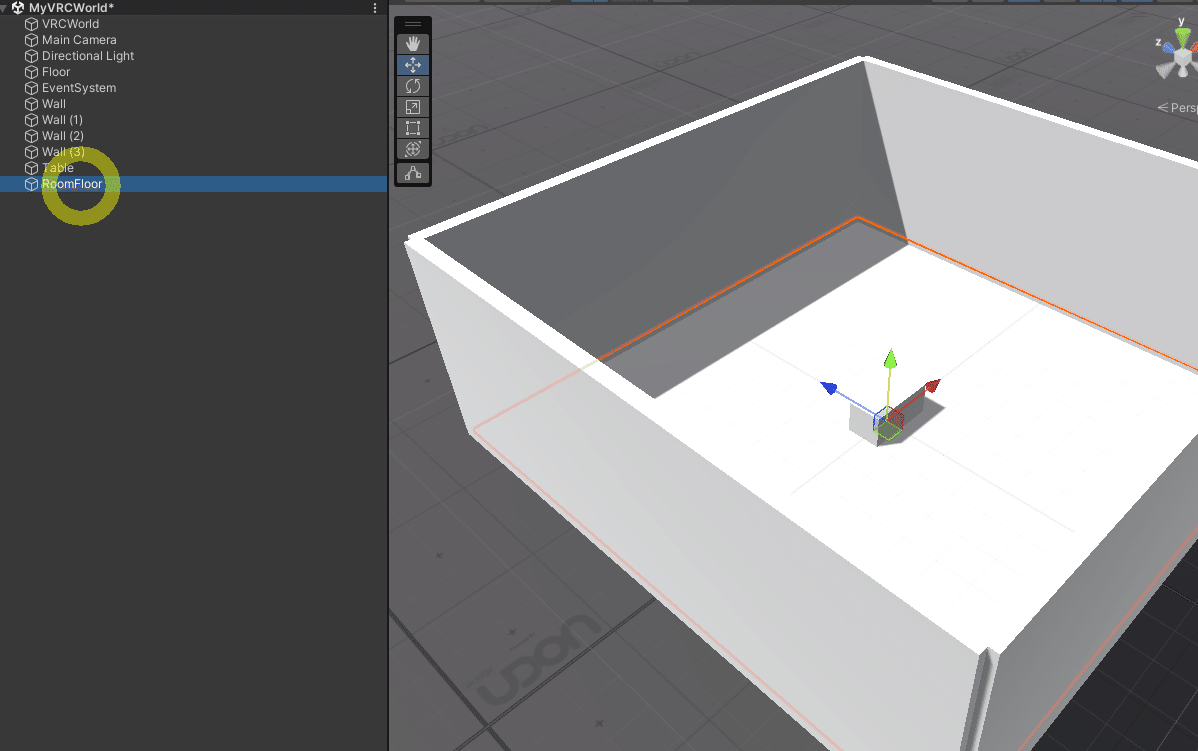This screenshot has height=751, width=1198.
Task: Select RoomFloor in the hierarchy
Action: 72,184
